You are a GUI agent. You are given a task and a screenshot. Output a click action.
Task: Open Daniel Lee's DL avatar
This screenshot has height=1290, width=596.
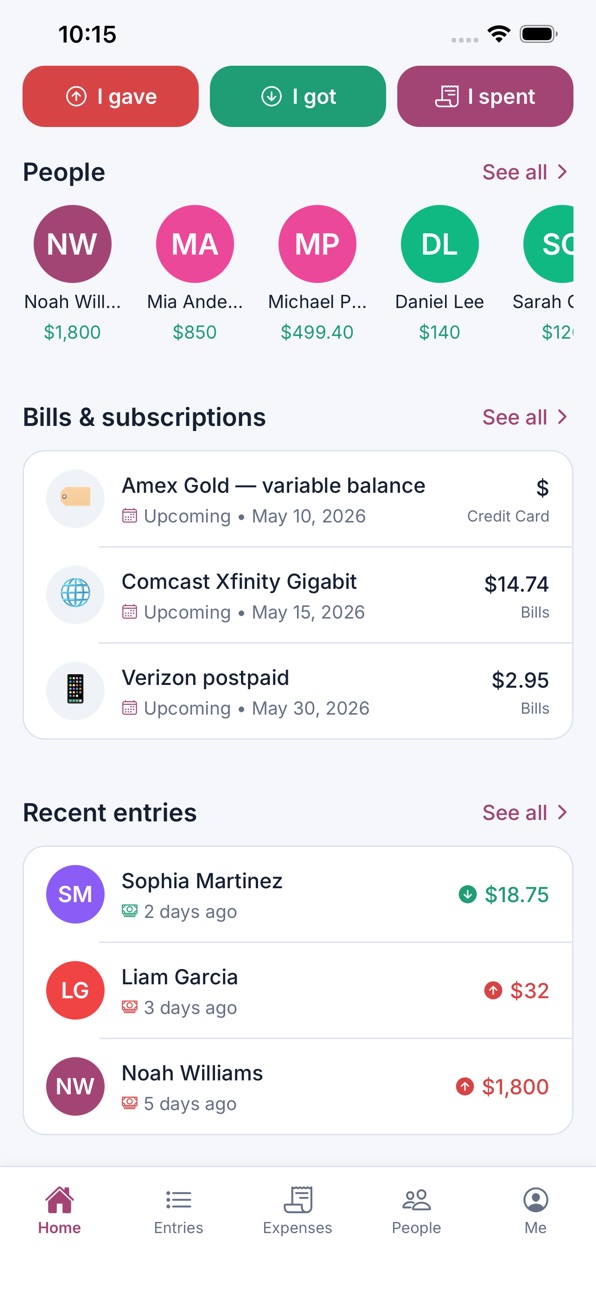(x=440, y=244)
